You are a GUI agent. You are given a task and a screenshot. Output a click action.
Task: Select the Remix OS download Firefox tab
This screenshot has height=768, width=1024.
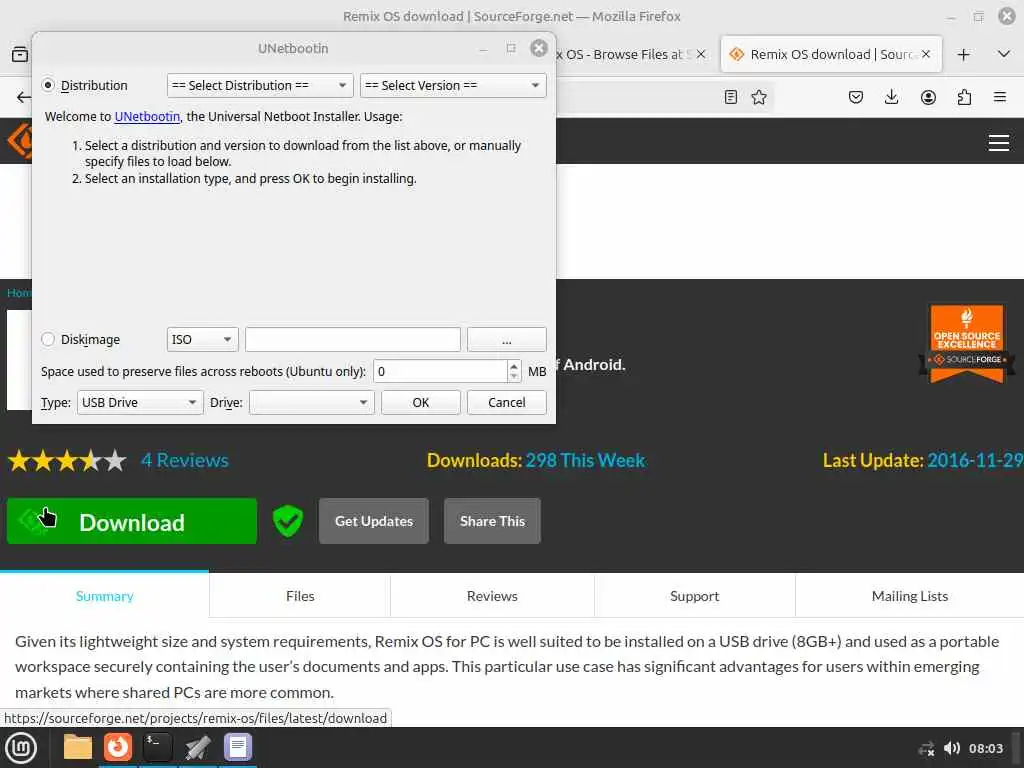click(x=831, y=54)
